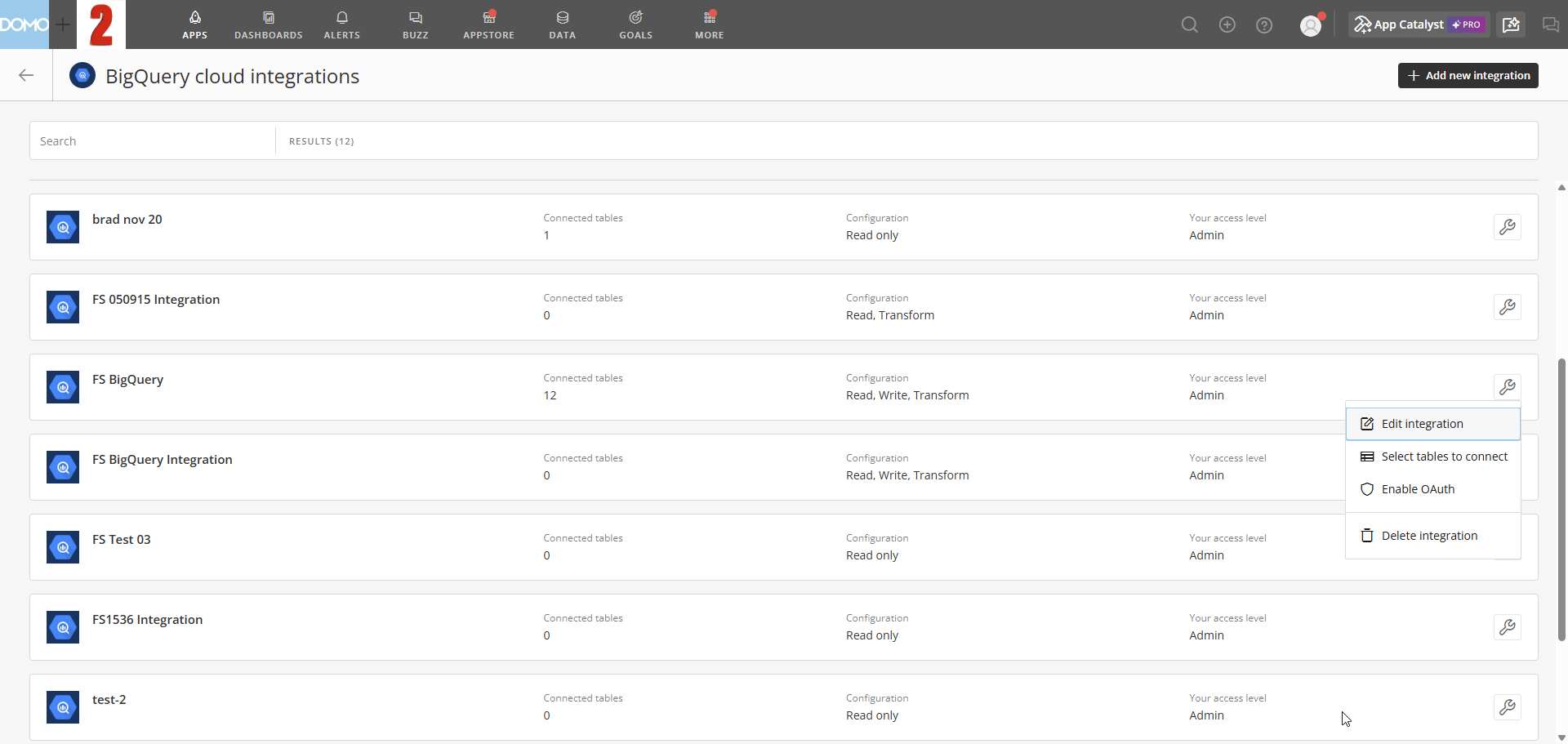Click the scrollbar up arrow
This screenshot has height=744, width=1568.
1561,187
